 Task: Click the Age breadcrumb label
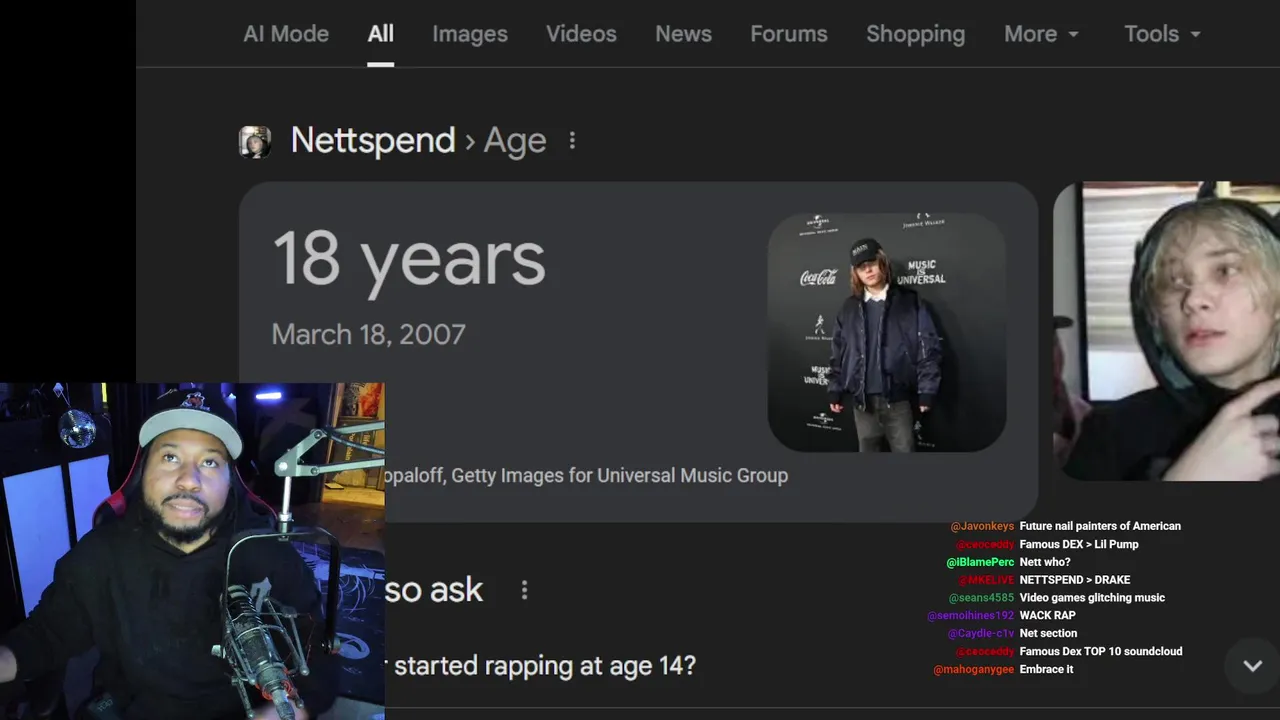[x=515, y=141]
